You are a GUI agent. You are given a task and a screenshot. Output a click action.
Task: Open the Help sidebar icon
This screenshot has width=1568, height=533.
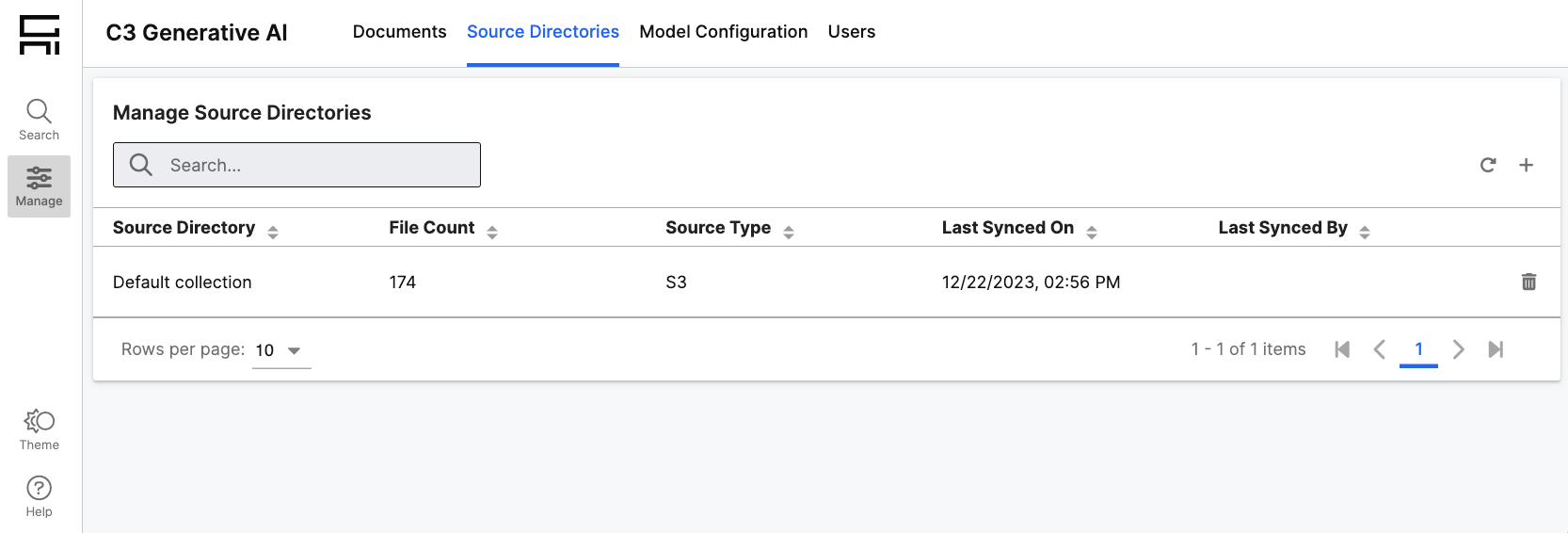39,496
